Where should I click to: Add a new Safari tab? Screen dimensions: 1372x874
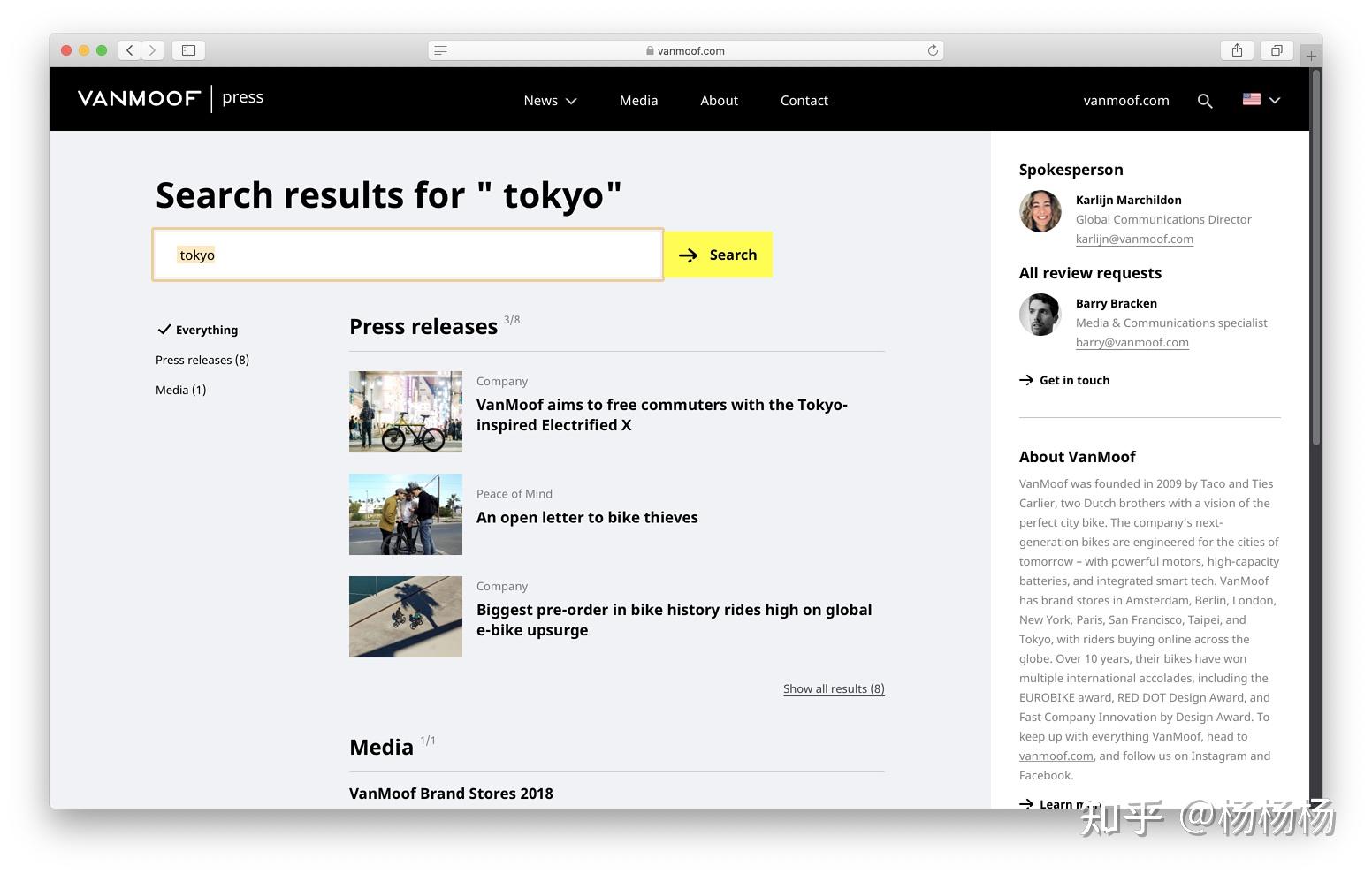pos(1311,56)
